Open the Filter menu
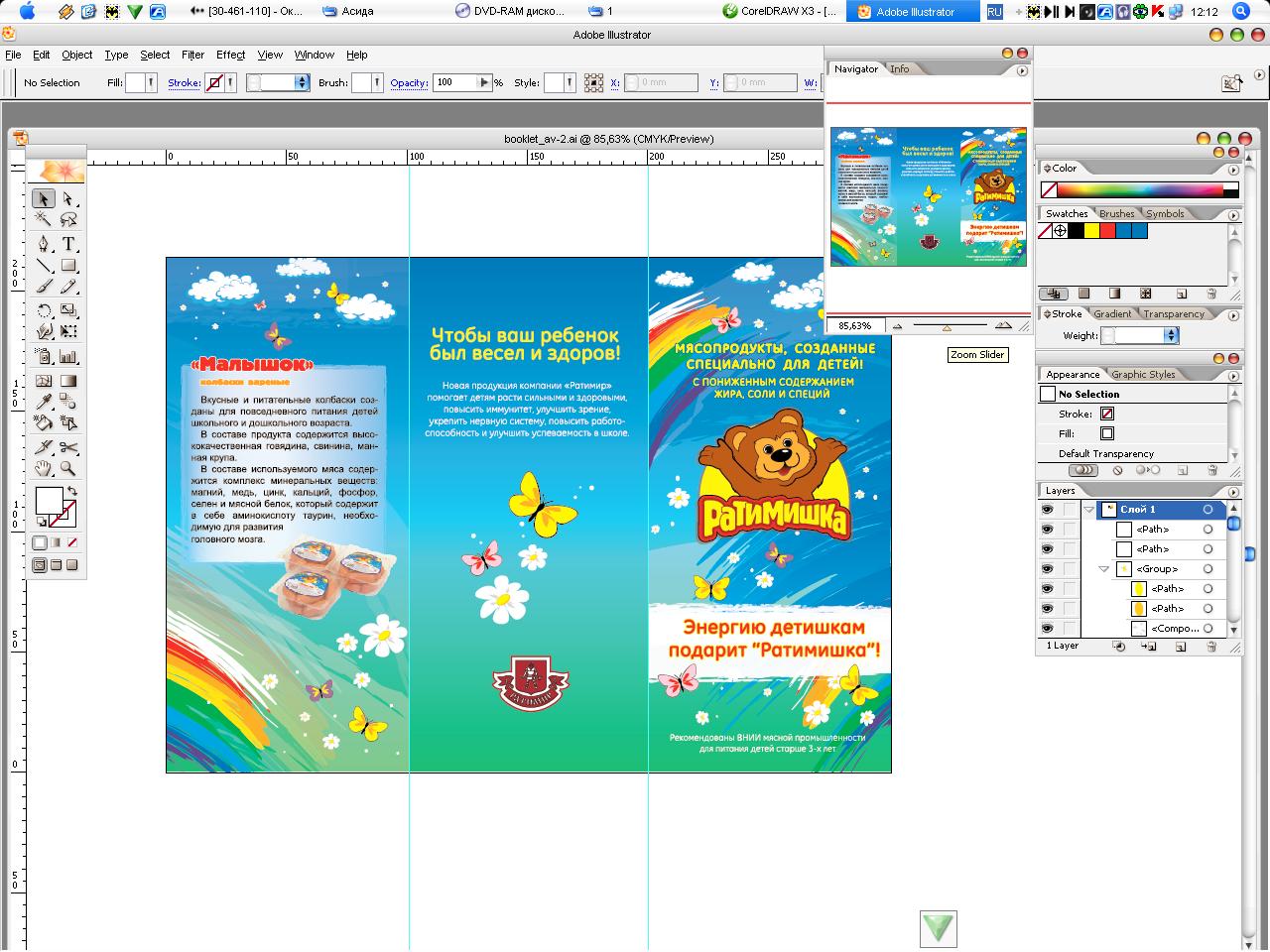 (x=192, y=55)
